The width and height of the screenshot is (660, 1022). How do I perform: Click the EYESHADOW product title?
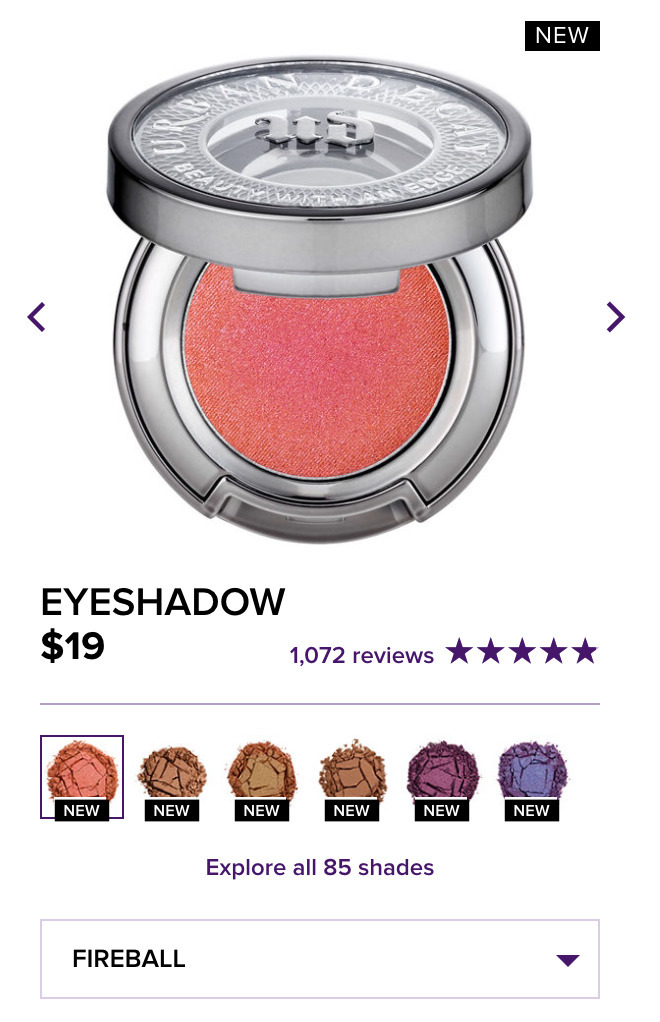(x=163, y=602)
